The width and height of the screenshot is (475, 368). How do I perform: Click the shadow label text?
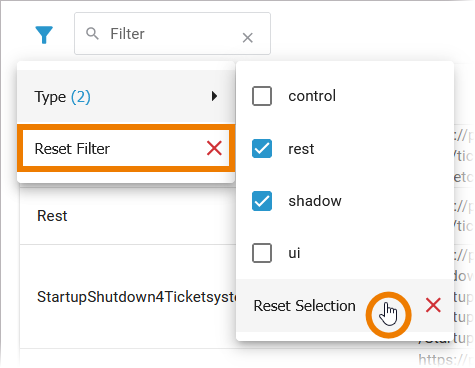[315, 201]
